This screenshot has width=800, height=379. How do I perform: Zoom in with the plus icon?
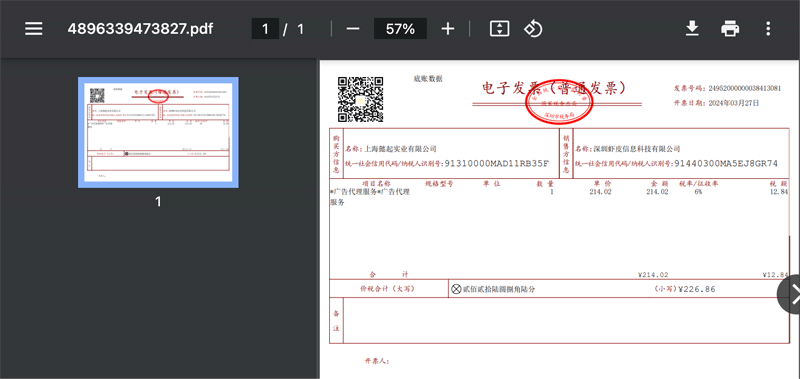coord(447,29)
